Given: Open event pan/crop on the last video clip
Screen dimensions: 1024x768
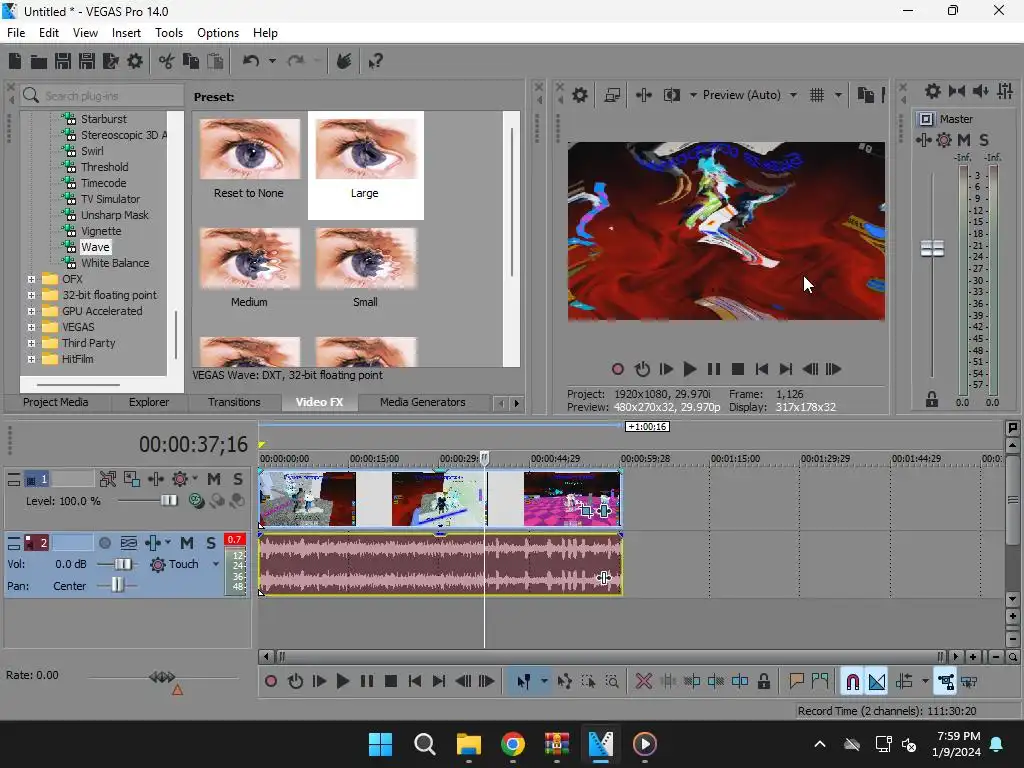Looking at the screenshot, I should (586, 511).
